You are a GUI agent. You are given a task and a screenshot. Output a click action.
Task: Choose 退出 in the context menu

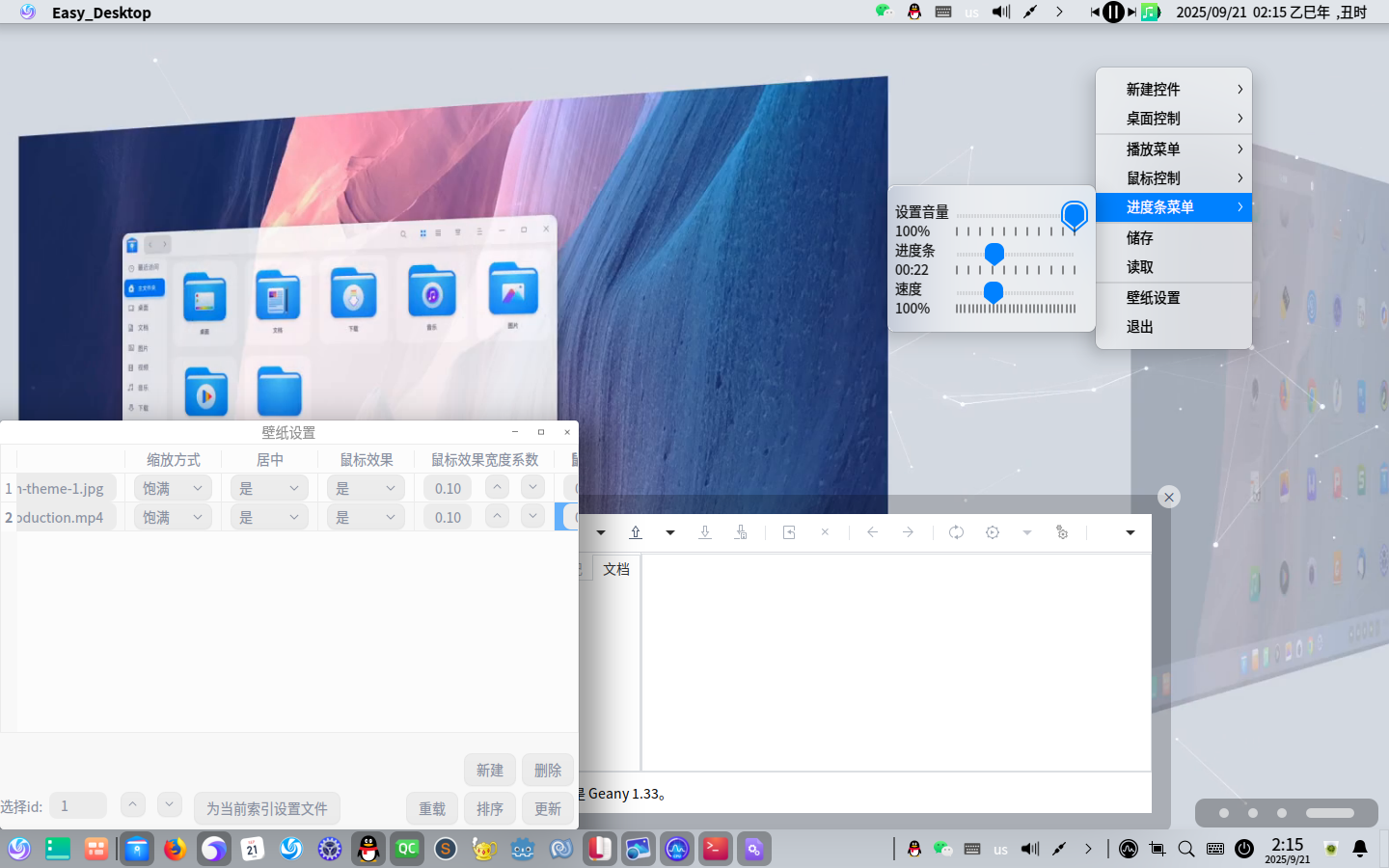(1174, 326)
